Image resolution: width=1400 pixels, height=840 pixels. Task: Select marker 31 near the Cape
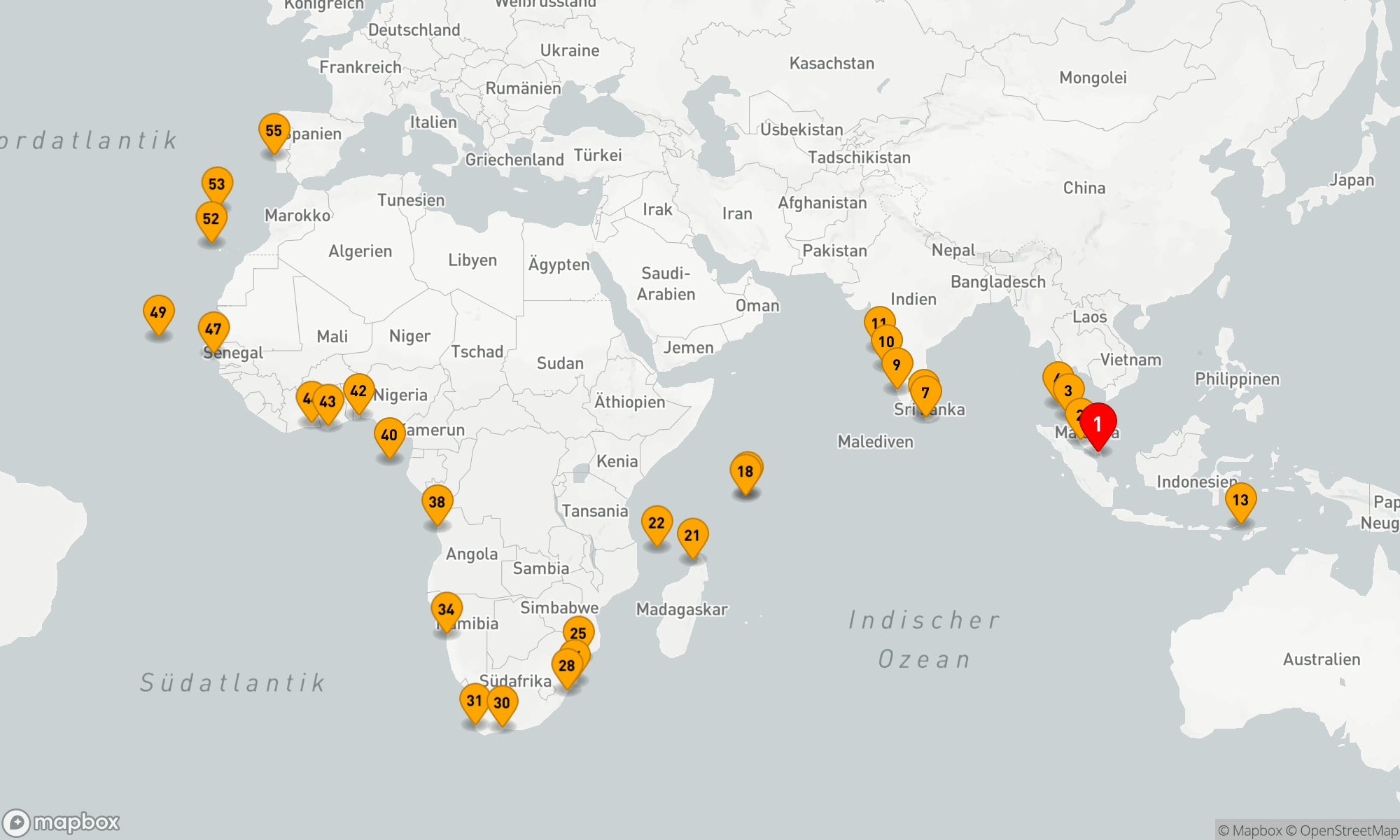click(x=474, y=701)
